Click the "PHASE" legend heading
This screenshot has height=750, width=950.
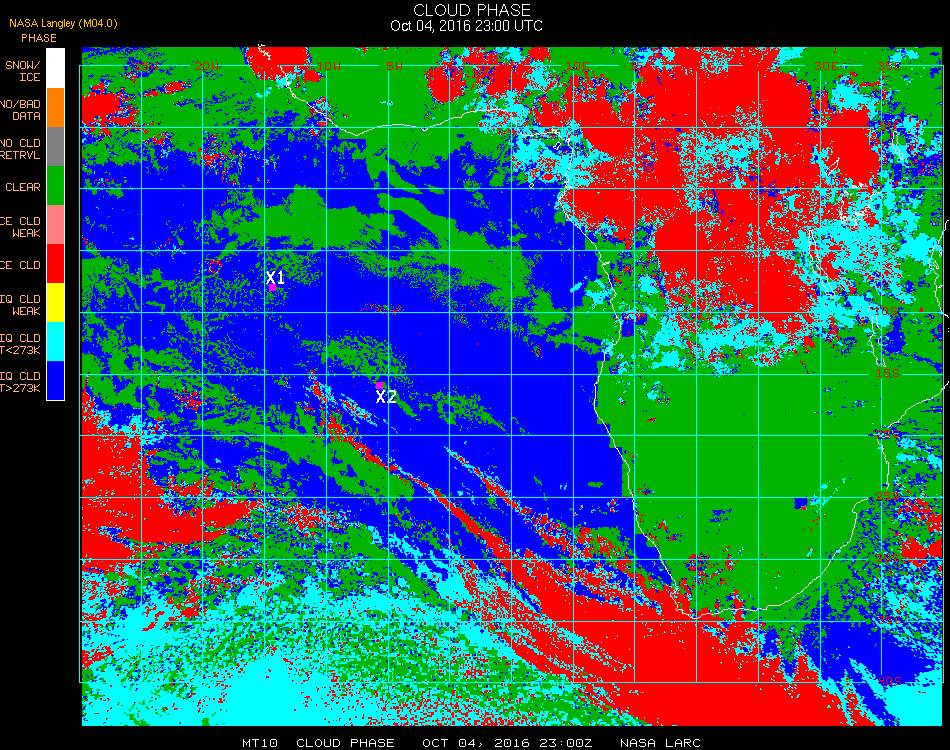click(39, 38)
